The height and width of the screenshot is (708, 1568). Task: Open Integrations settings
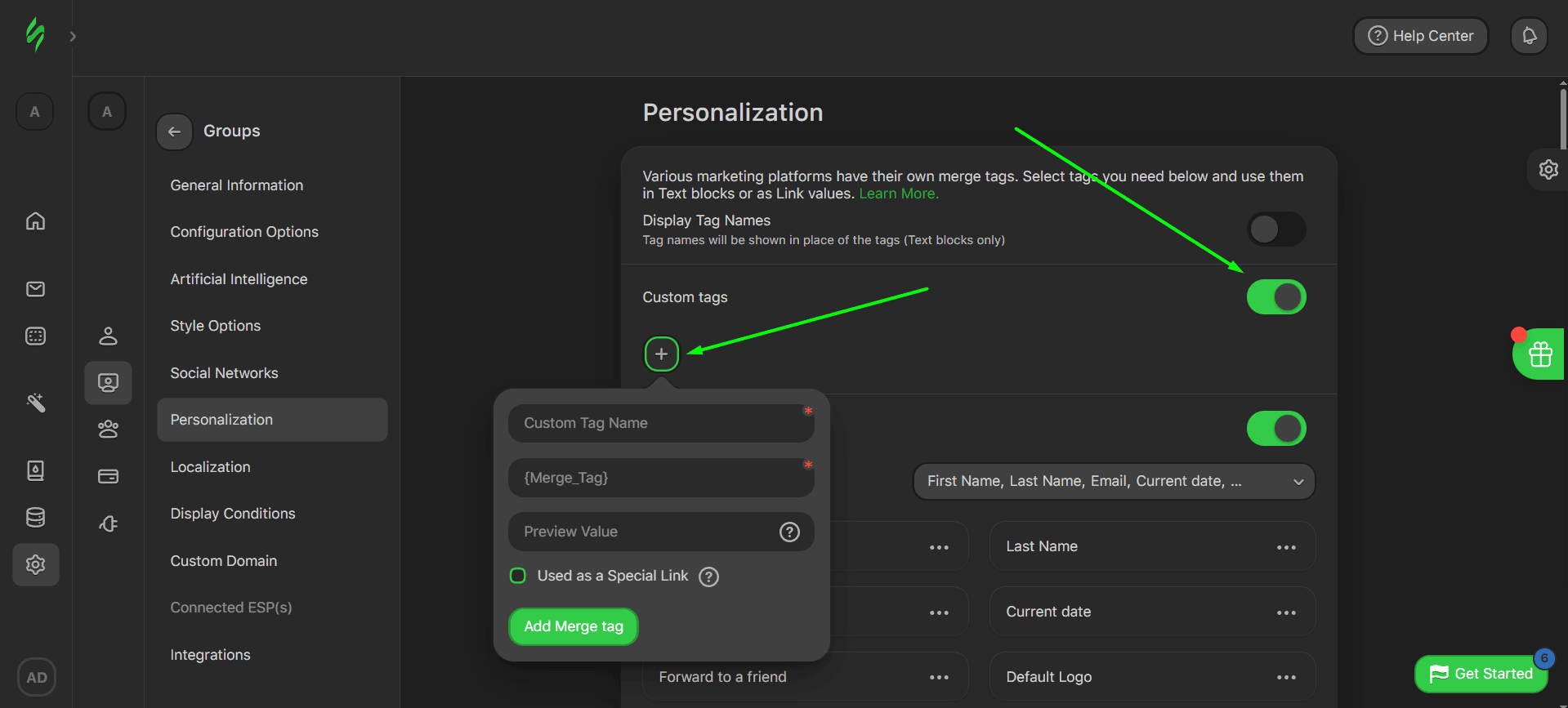click(272, 655)
